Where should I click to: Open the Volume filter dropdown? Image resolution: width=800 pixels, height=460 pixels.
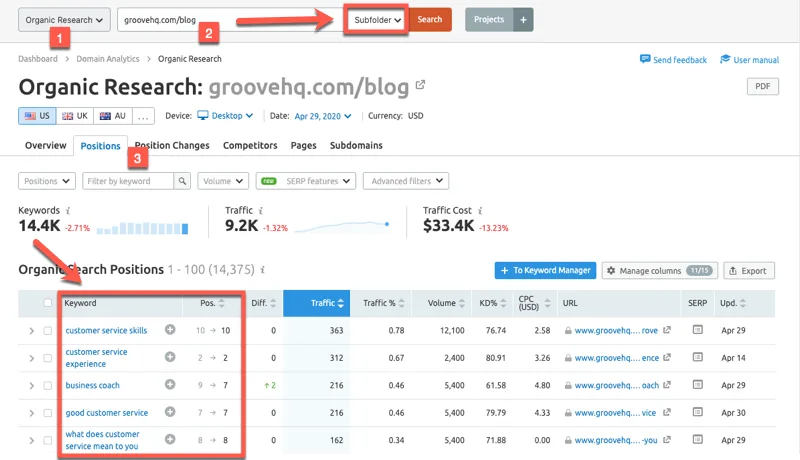[223, 181]
